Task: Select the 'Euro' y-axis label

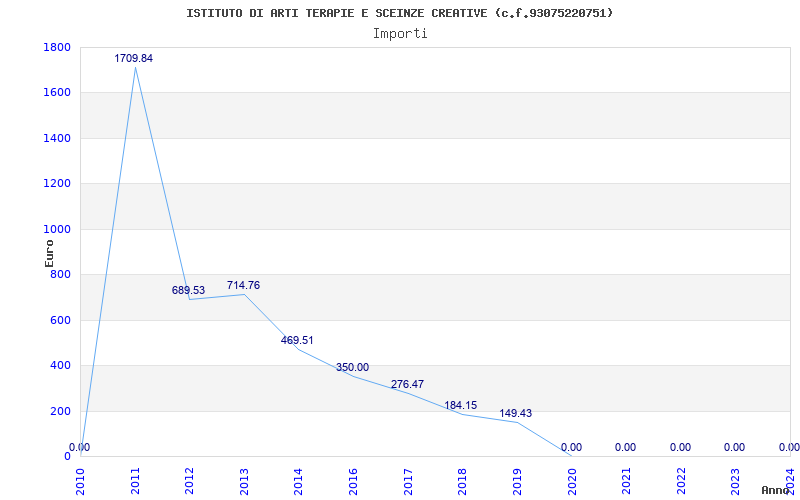Action: 49,253
